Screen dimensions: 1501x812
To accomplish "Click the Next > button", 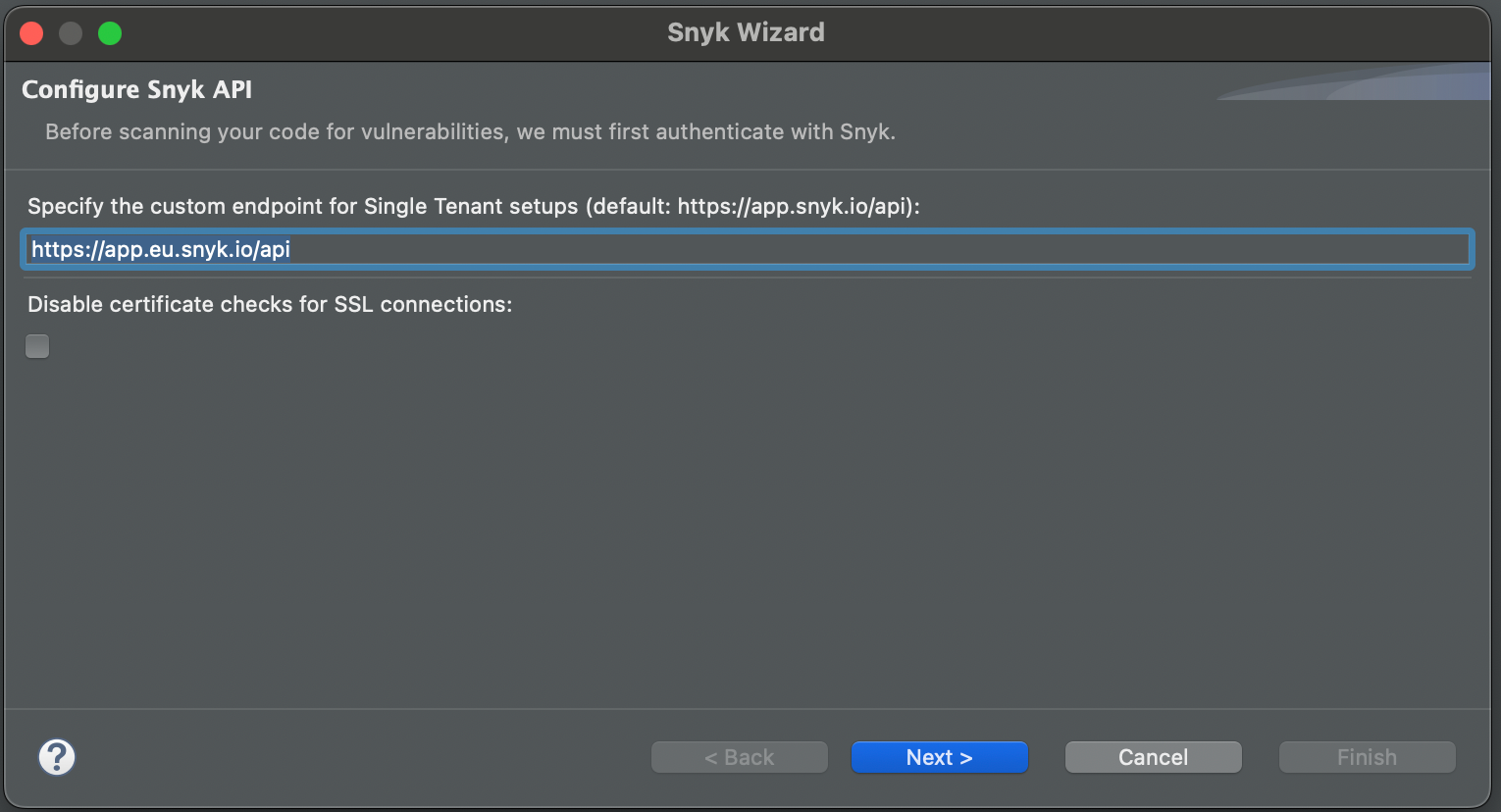I will point(939,757).
